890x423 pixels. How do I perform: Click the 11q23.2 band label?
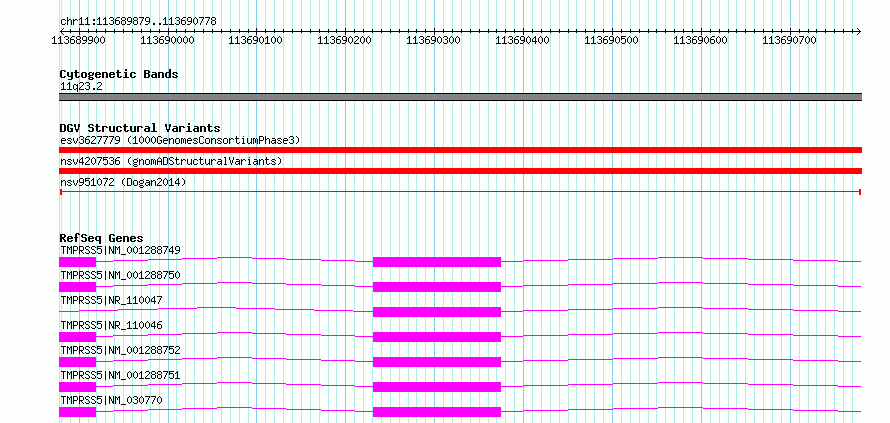pyautogui.click(x=82, y=87)
